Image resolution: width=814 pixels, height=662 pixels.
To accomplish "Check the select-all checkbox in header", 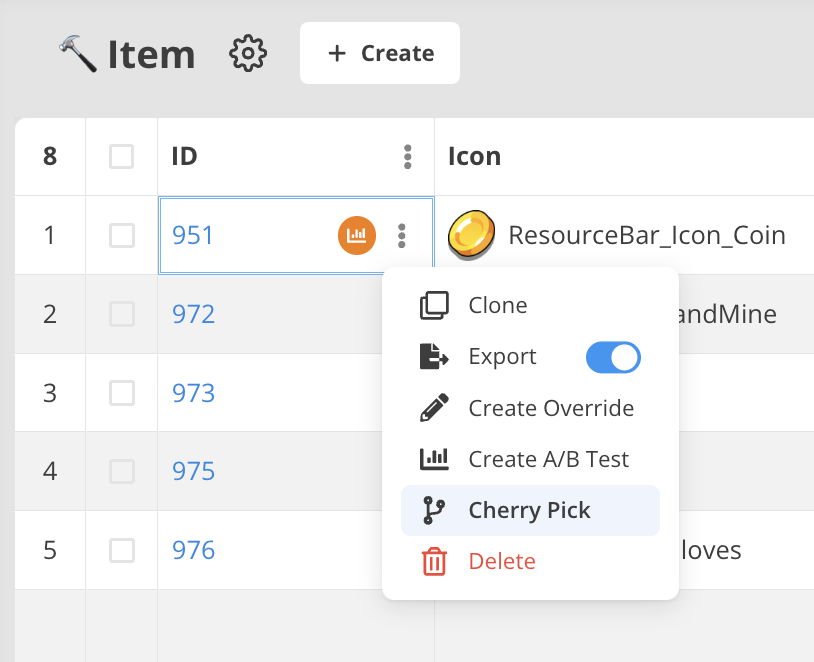I will tap(121, 156).
